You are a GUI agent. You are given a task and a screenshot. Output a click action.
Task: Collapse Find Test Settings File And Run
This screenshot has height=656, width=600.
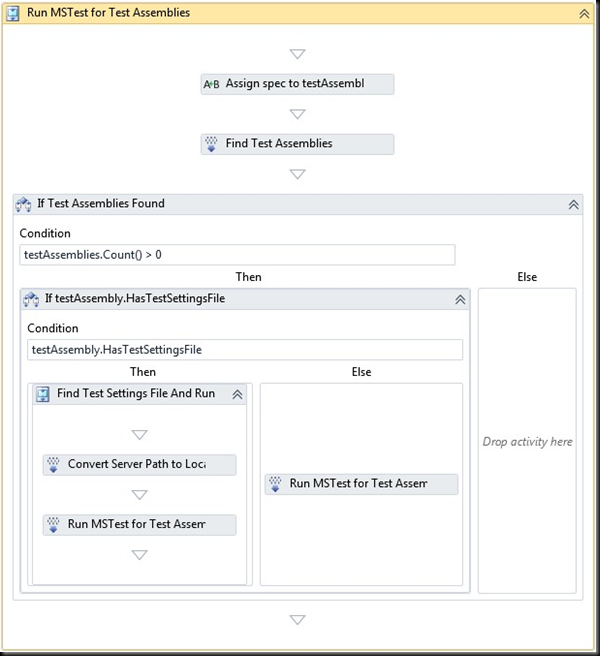pyautogui.click(x=237, y=394)
